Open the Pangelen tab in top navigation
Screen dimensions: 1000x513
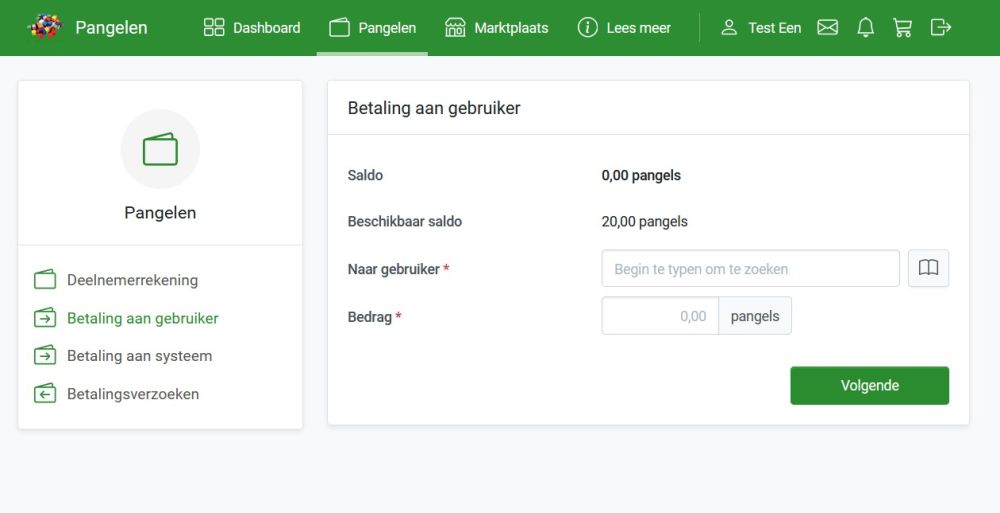[x=372, y=27]
